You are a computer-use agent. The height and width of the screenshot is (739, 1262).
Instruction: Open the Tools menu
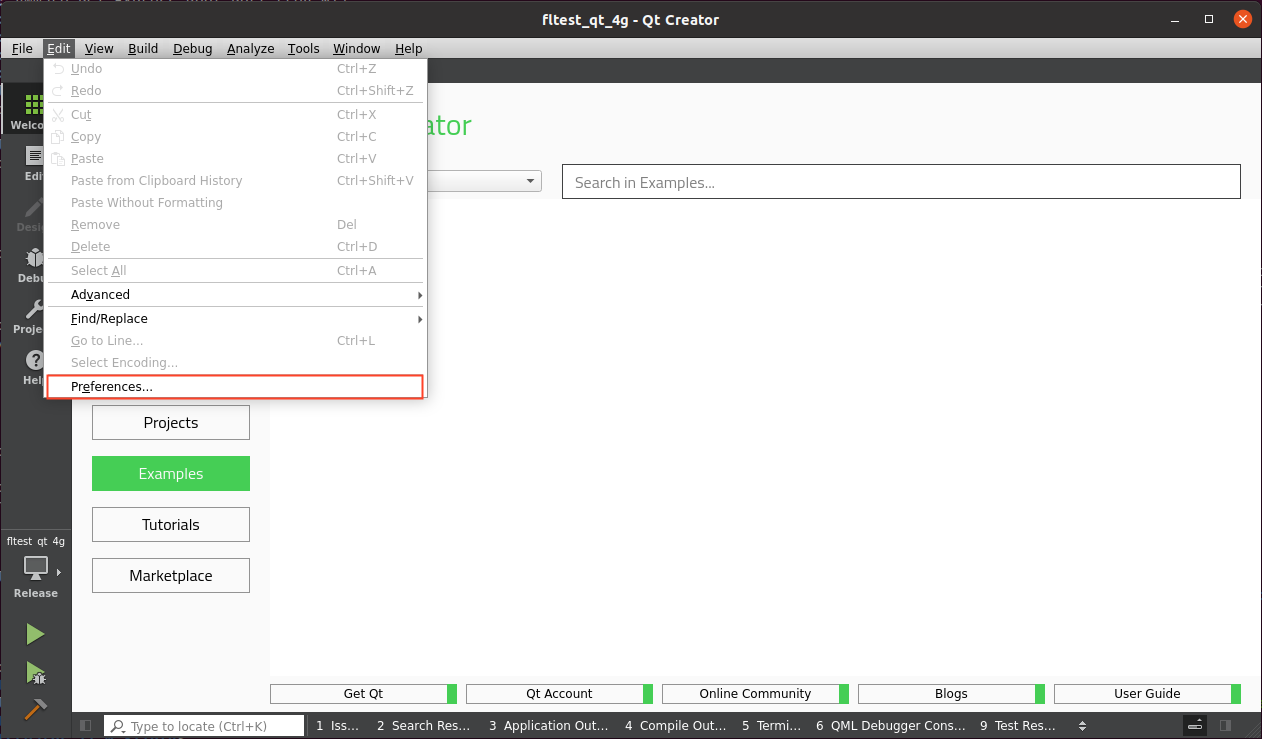pyautogui.click(x=303, y=48)
